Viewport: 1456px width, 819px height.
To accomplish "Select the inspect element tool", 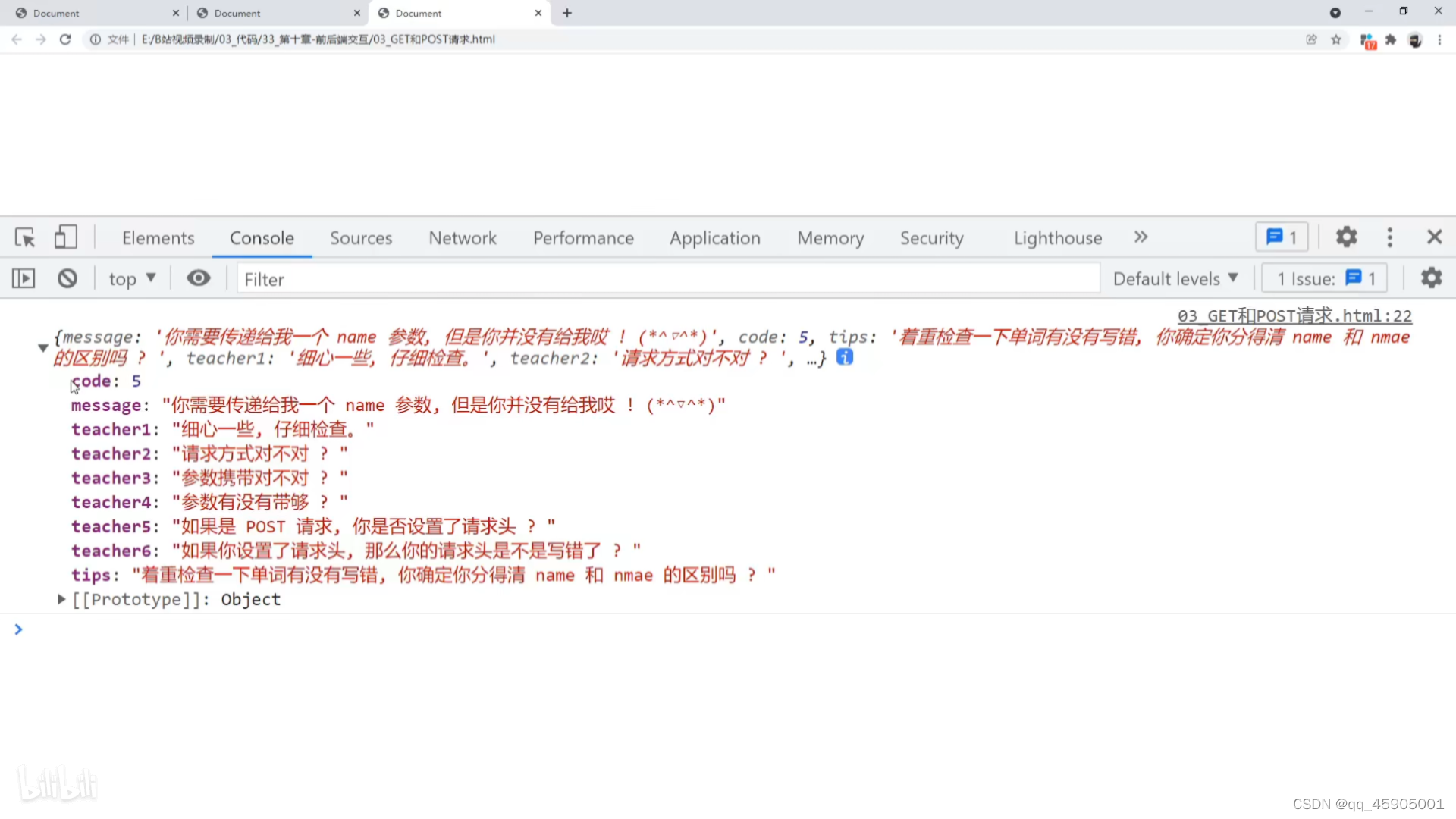I will click(x=25, y=237).
